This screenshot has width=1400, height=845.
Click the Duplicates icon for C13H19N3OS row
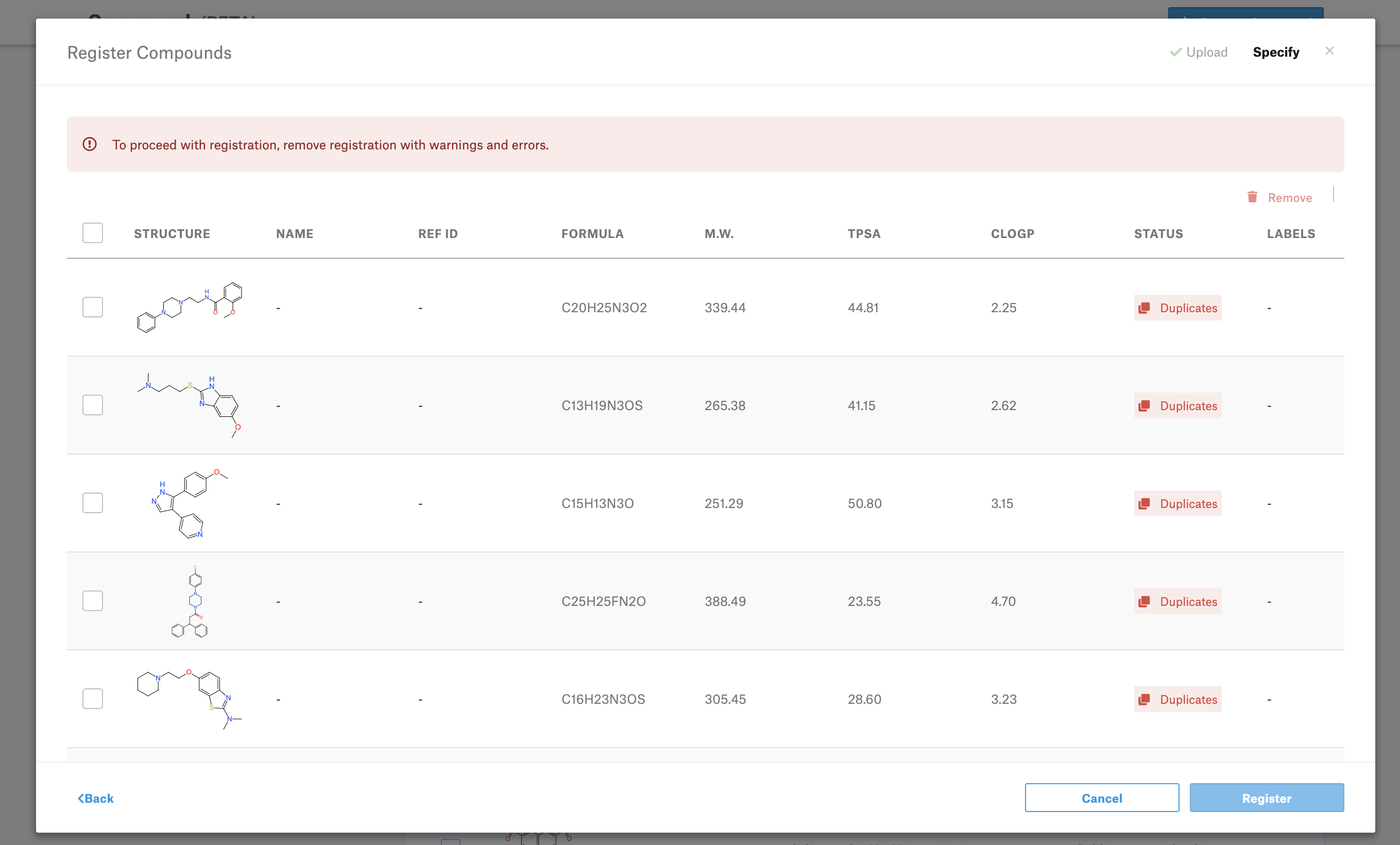point(1145,405)
